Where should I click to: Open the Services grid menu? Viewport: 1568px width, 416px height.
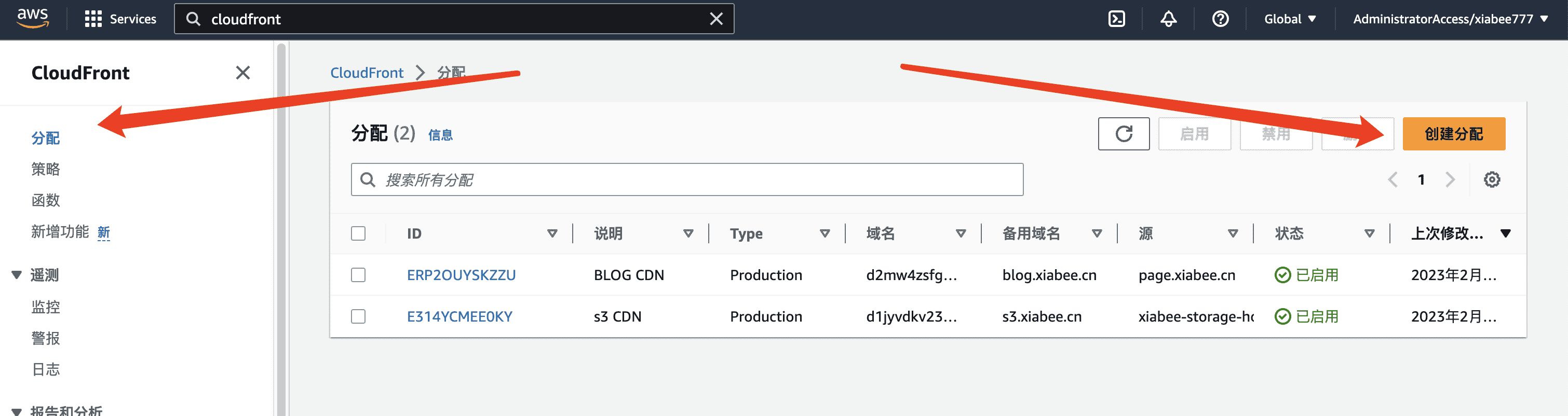tap(120, 19)
